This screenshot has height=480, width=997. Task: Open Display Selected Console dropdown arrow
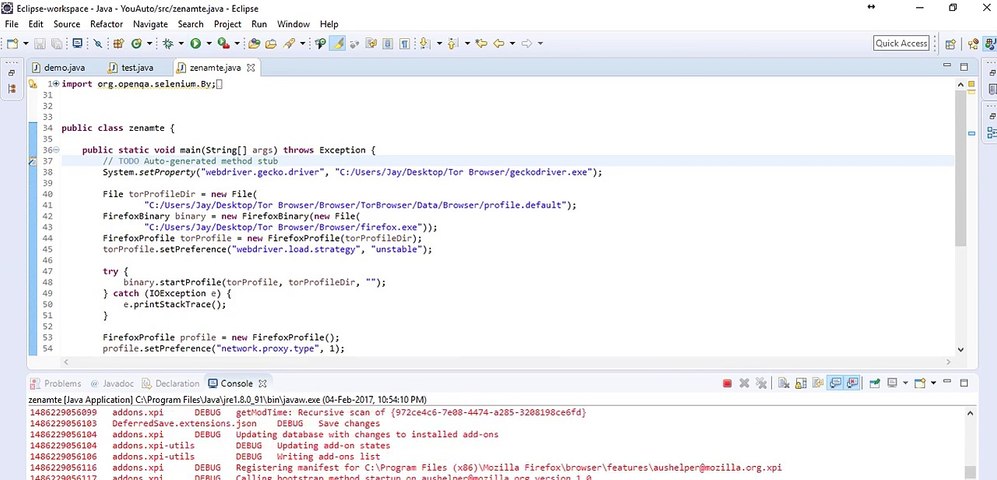[905, 383]
